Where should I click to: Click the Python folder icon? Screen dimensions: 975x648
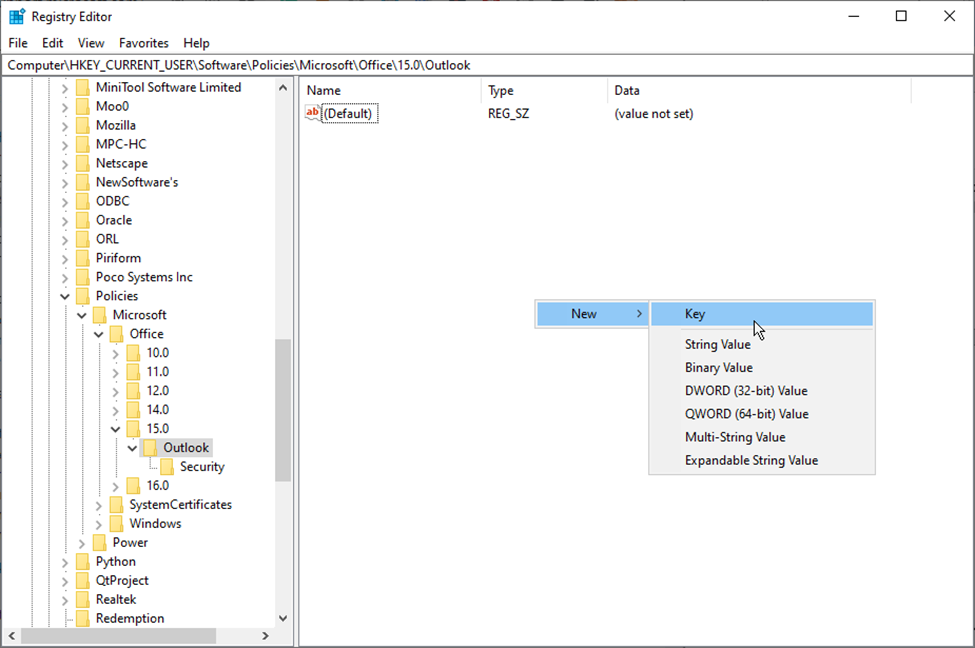click(x=83, y=562)
